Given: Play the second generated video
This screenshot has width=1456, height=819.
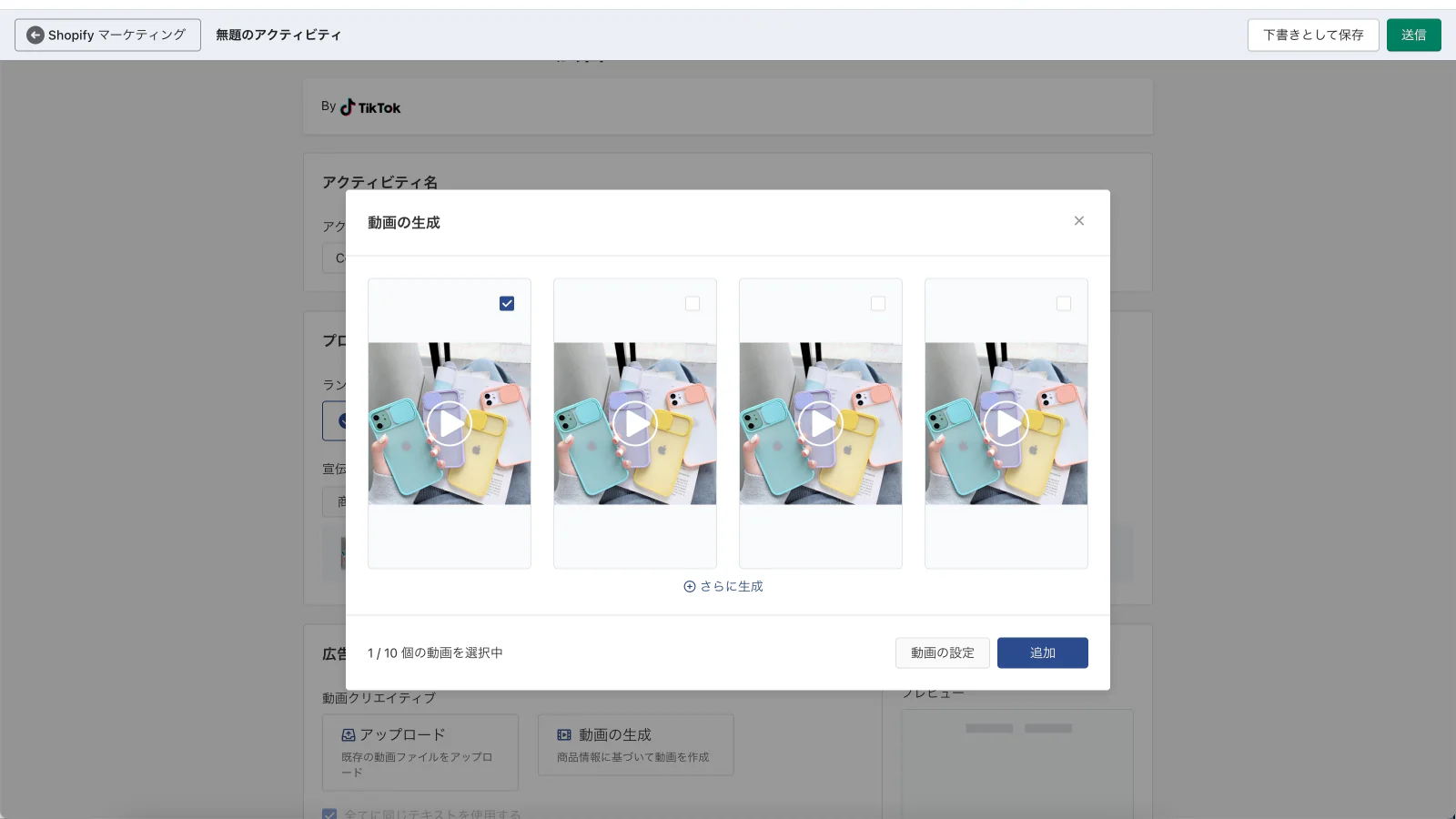Looking at the screenshot, I should [635, 424].
